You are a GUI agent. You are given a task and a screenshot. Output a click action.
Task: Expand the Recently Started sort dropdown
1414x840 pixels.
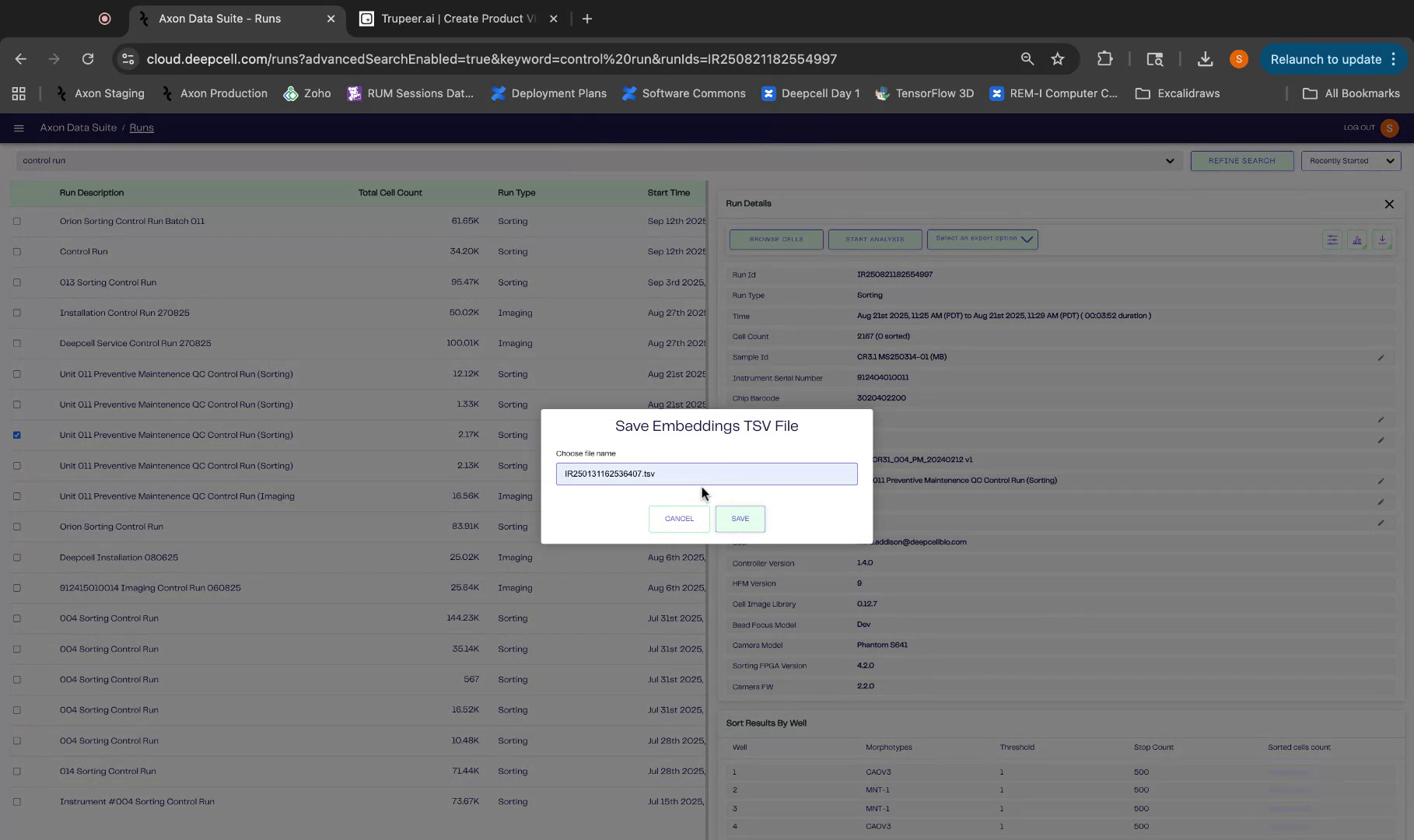click(1350, 161)
